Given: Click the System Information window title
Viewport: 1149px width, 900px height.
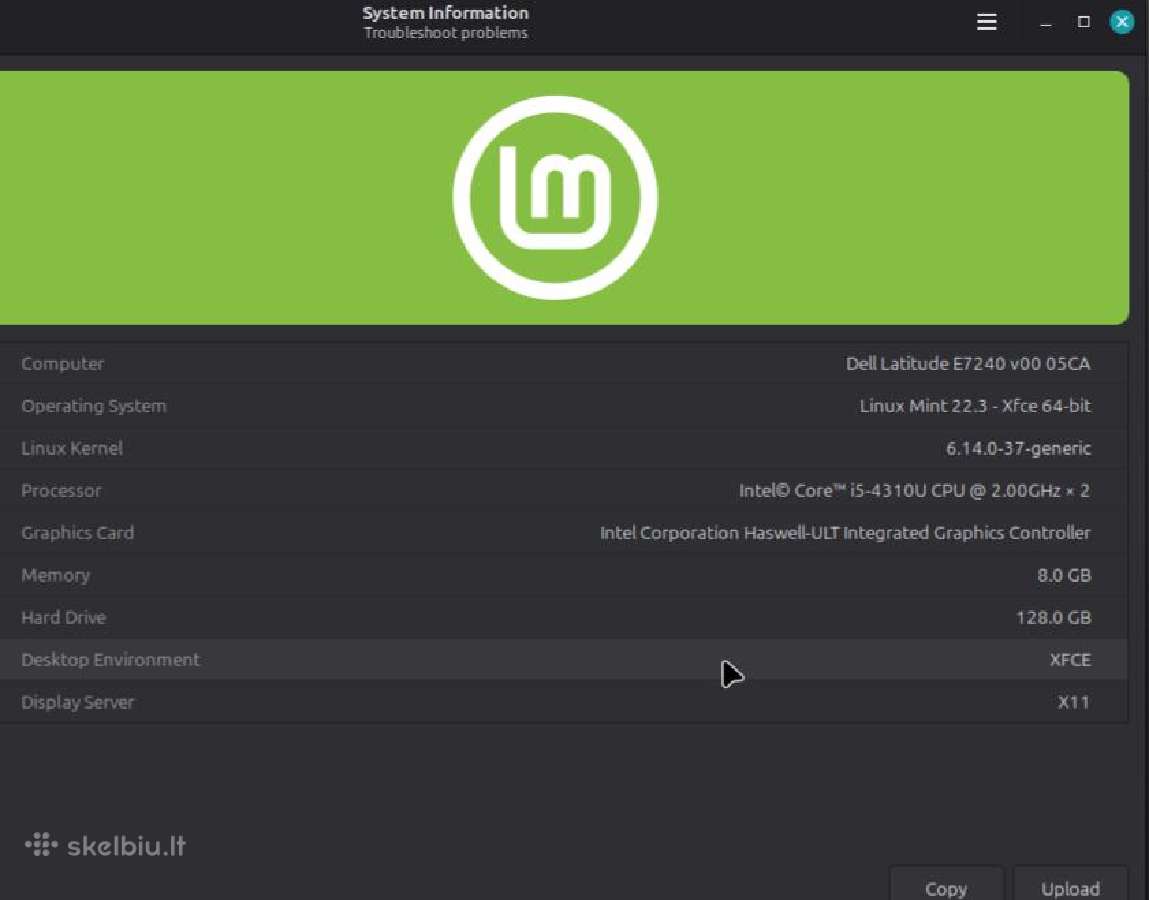Looking at the screenshot, I should [446, 12].
